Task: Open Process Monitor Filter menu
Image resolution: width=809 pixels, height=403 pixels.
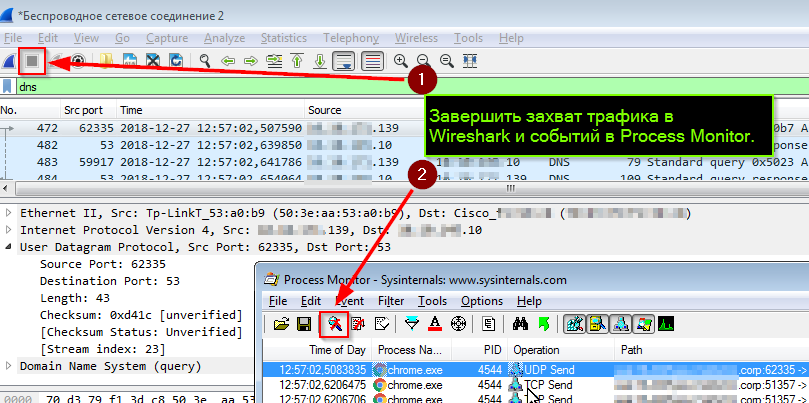Action: pyautogui.click(x=391, y=301)
